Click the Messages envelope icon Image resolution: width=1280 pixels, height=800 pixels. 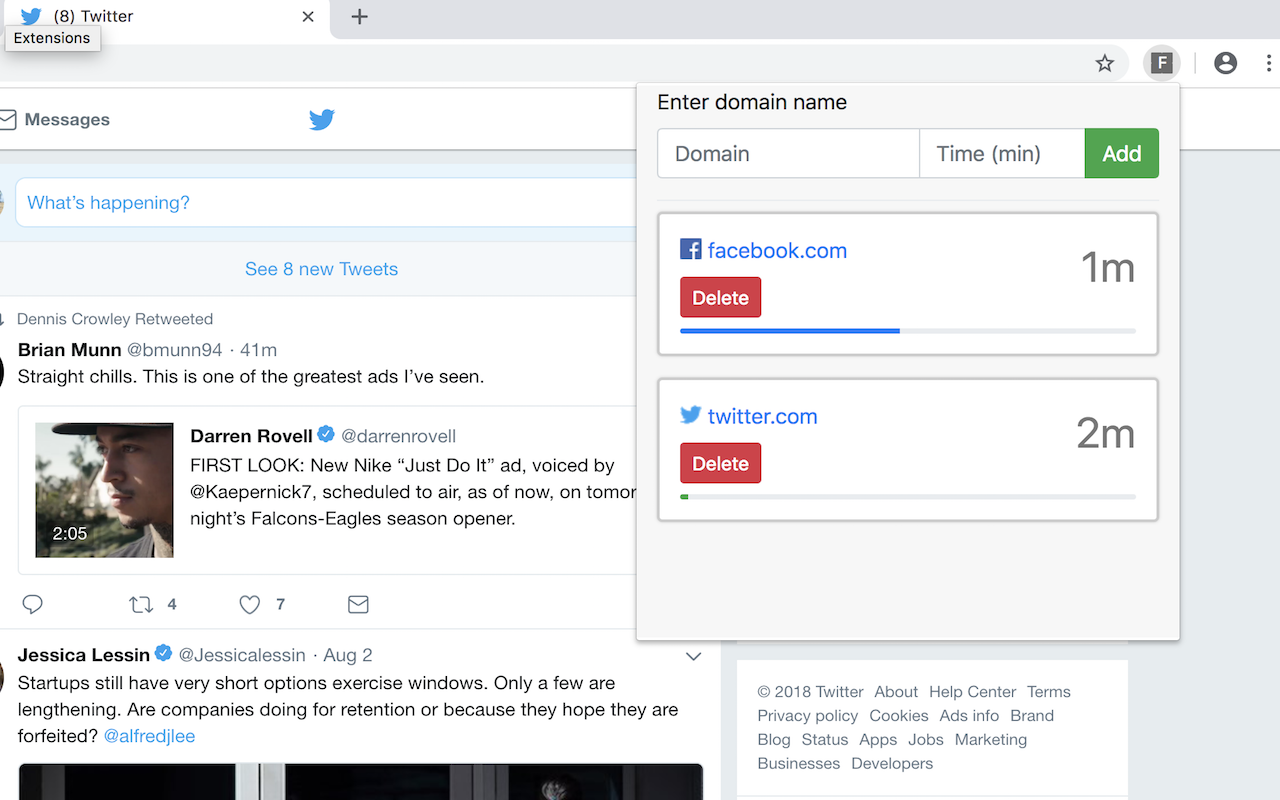tap(8, 120)
